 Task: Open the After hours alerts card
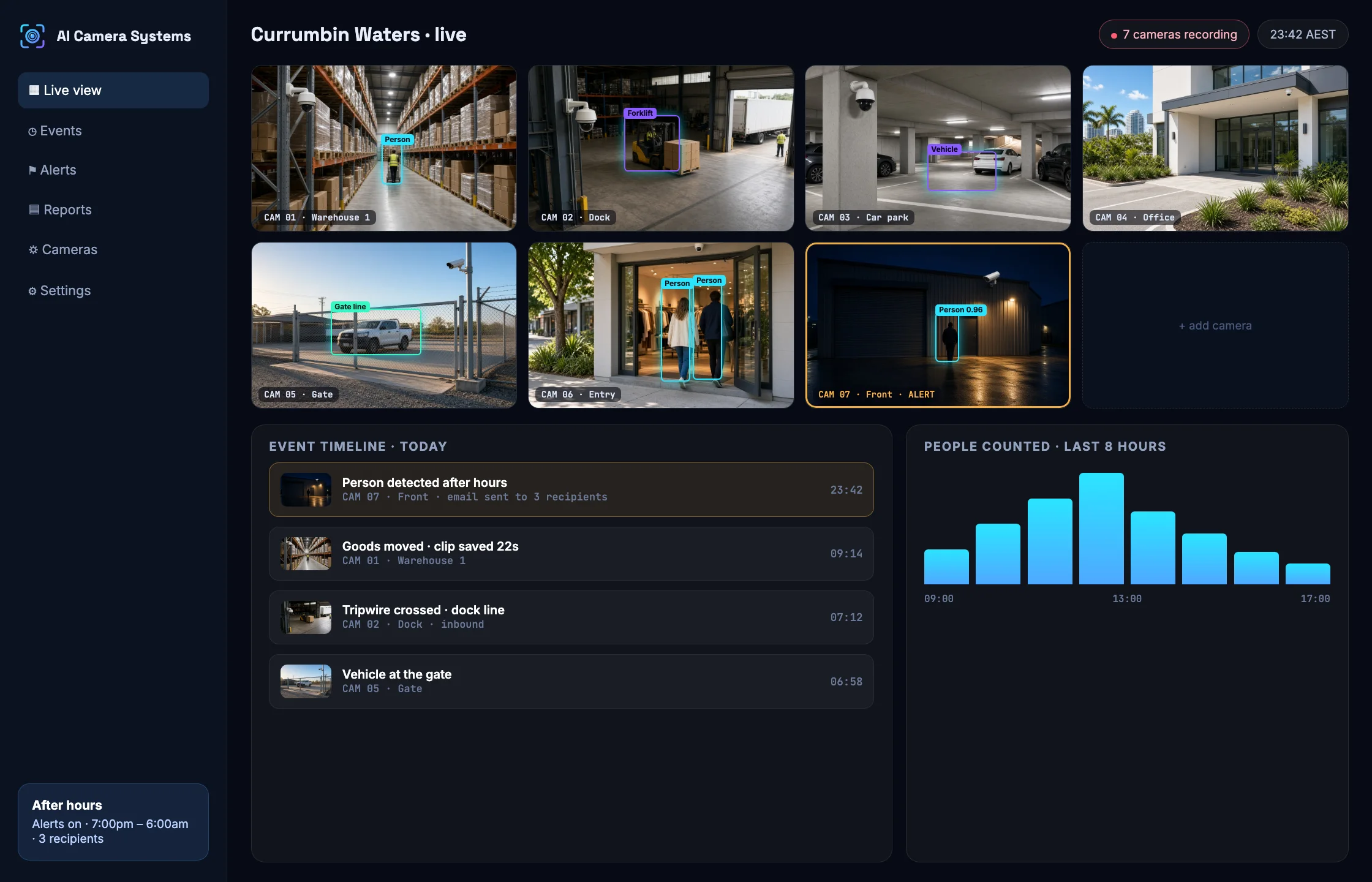pyautogui.click(x=113, y=822)
